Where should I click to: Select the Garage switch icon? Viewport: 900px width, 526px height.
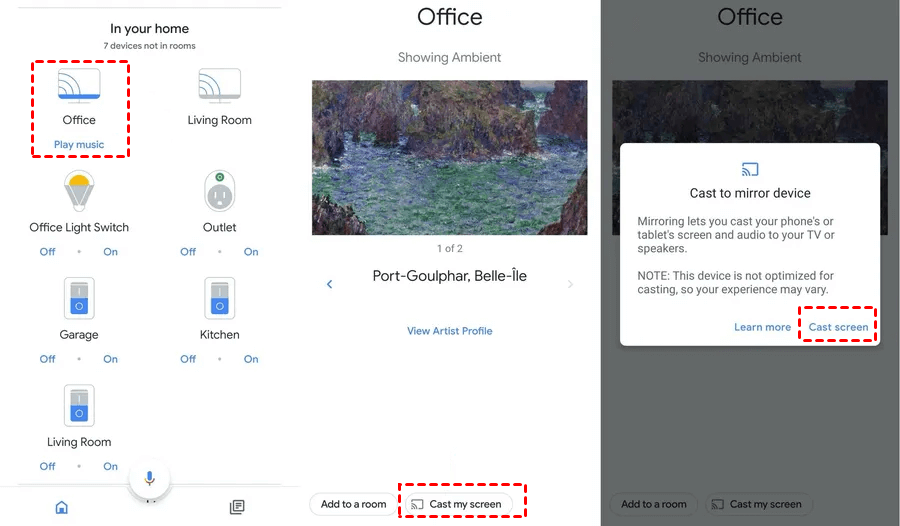[x=79, y=299]
